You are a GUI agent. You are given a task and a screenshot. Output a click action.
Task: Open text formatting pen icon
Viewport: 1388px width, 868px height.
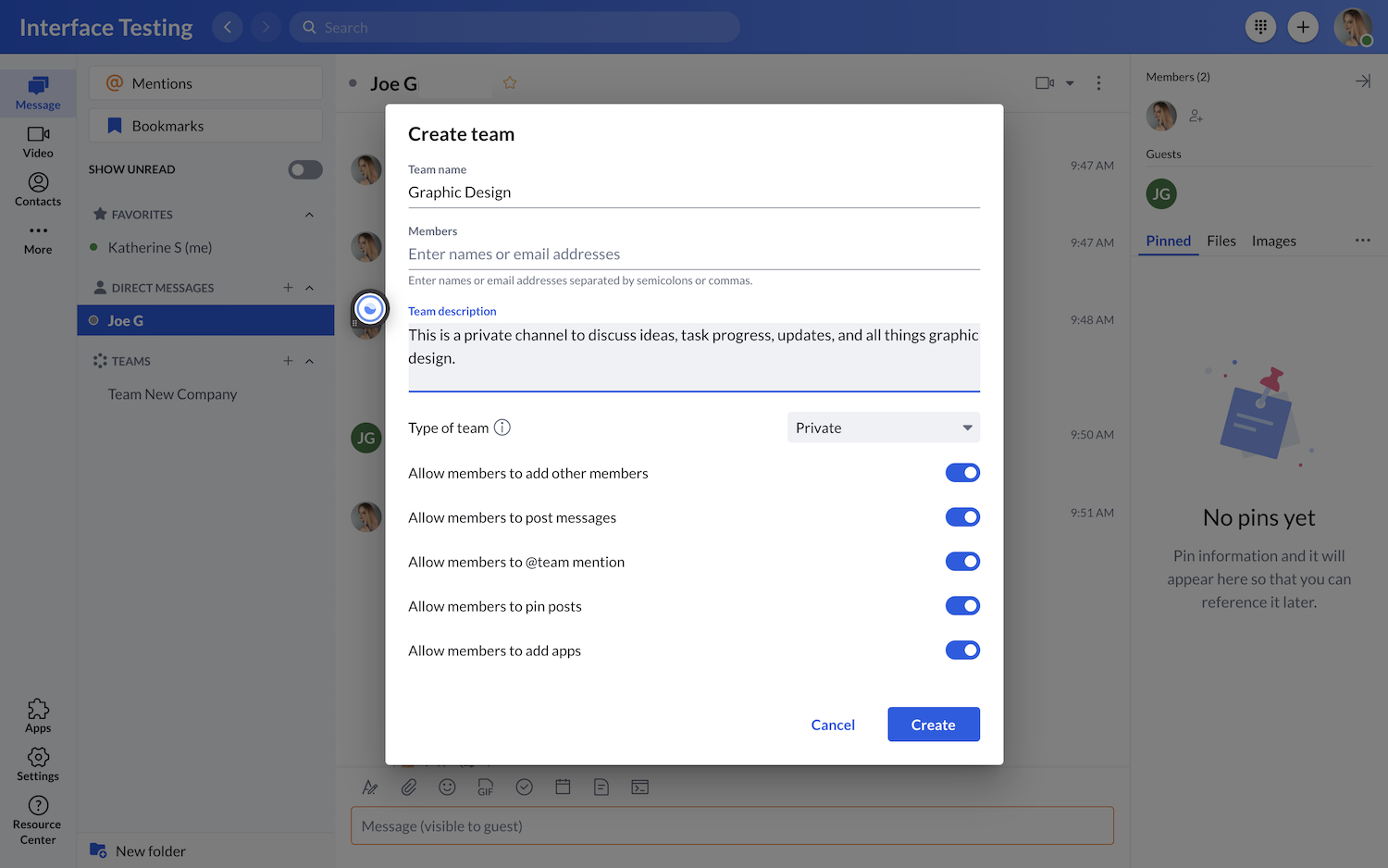click(370, 787)
